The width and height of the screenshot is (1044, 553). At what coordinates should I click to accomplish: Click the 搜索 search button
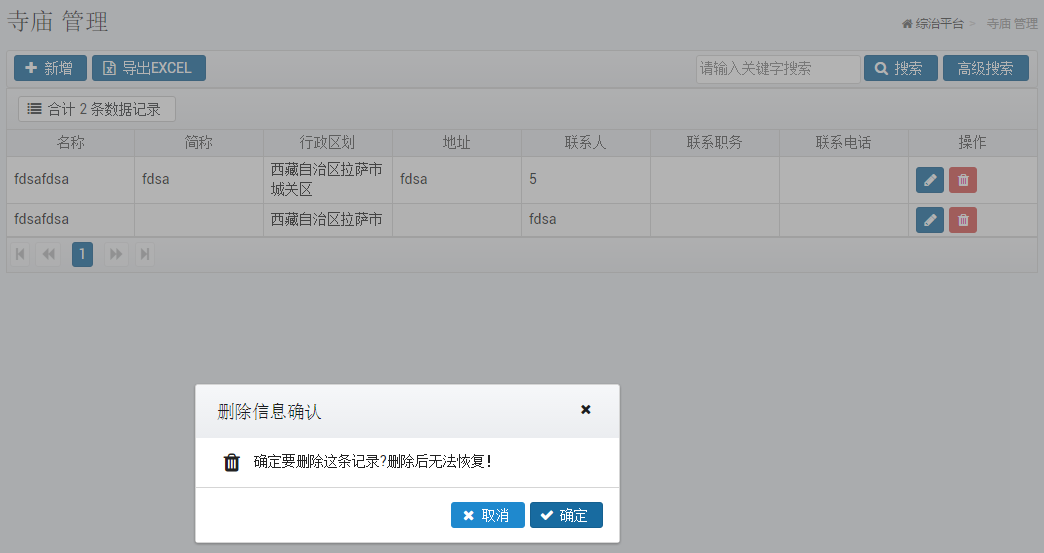[900, 69]
